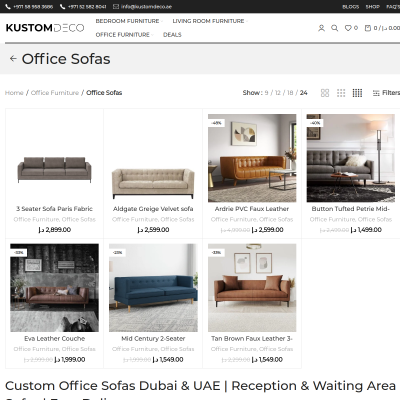This screenshot has width=400, height=400.
Task: Click the 2,899.00 price text
Action: click(54, 230)
